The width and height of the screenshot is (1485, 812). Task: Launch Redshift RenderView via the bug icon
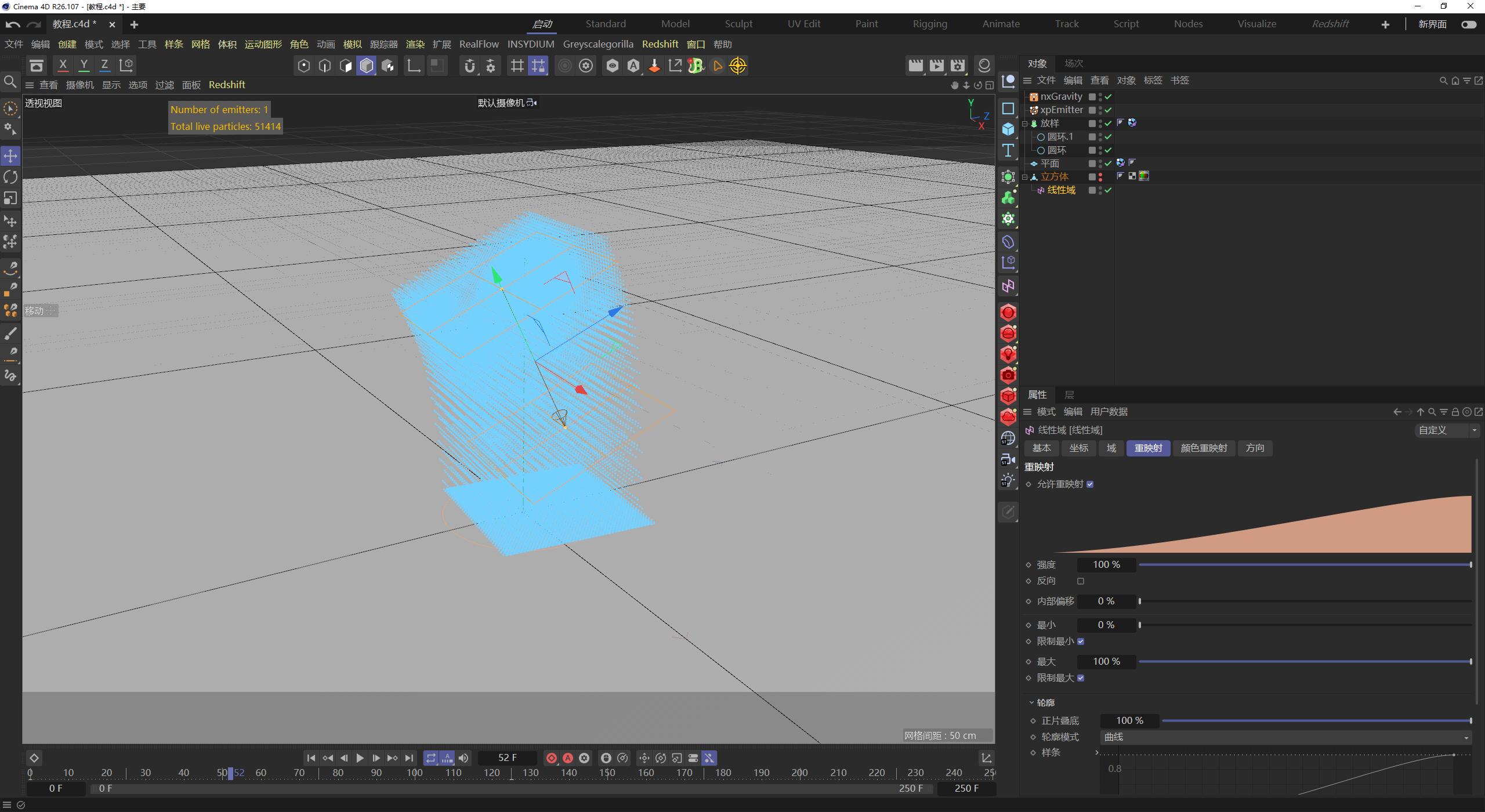pyautogui.click(x=695, y=66)
